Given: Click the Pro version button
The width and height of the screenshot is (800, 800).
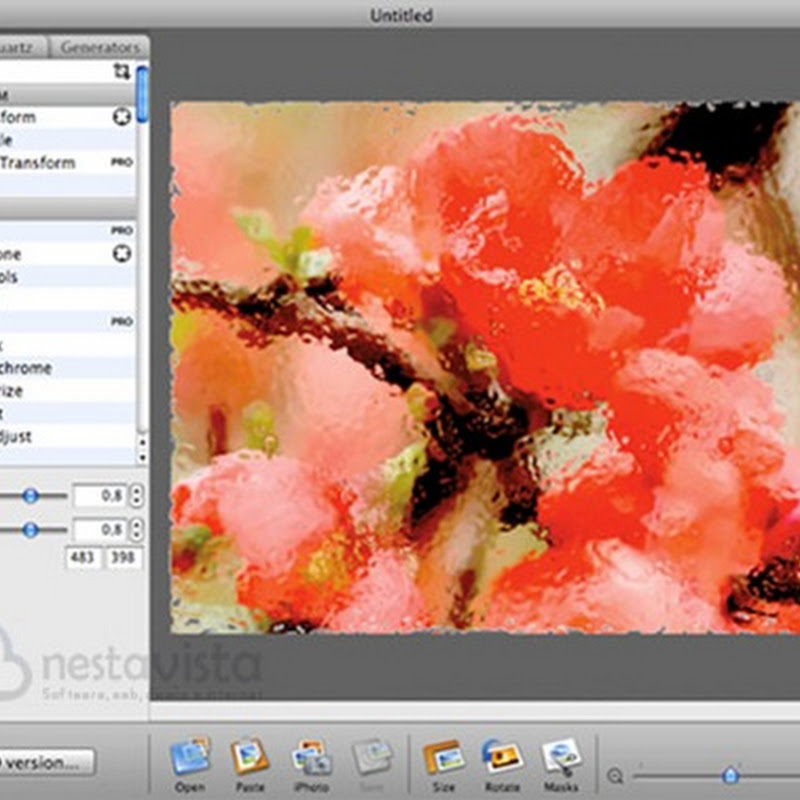Looking at the screenshot, I should coord(45,762).
